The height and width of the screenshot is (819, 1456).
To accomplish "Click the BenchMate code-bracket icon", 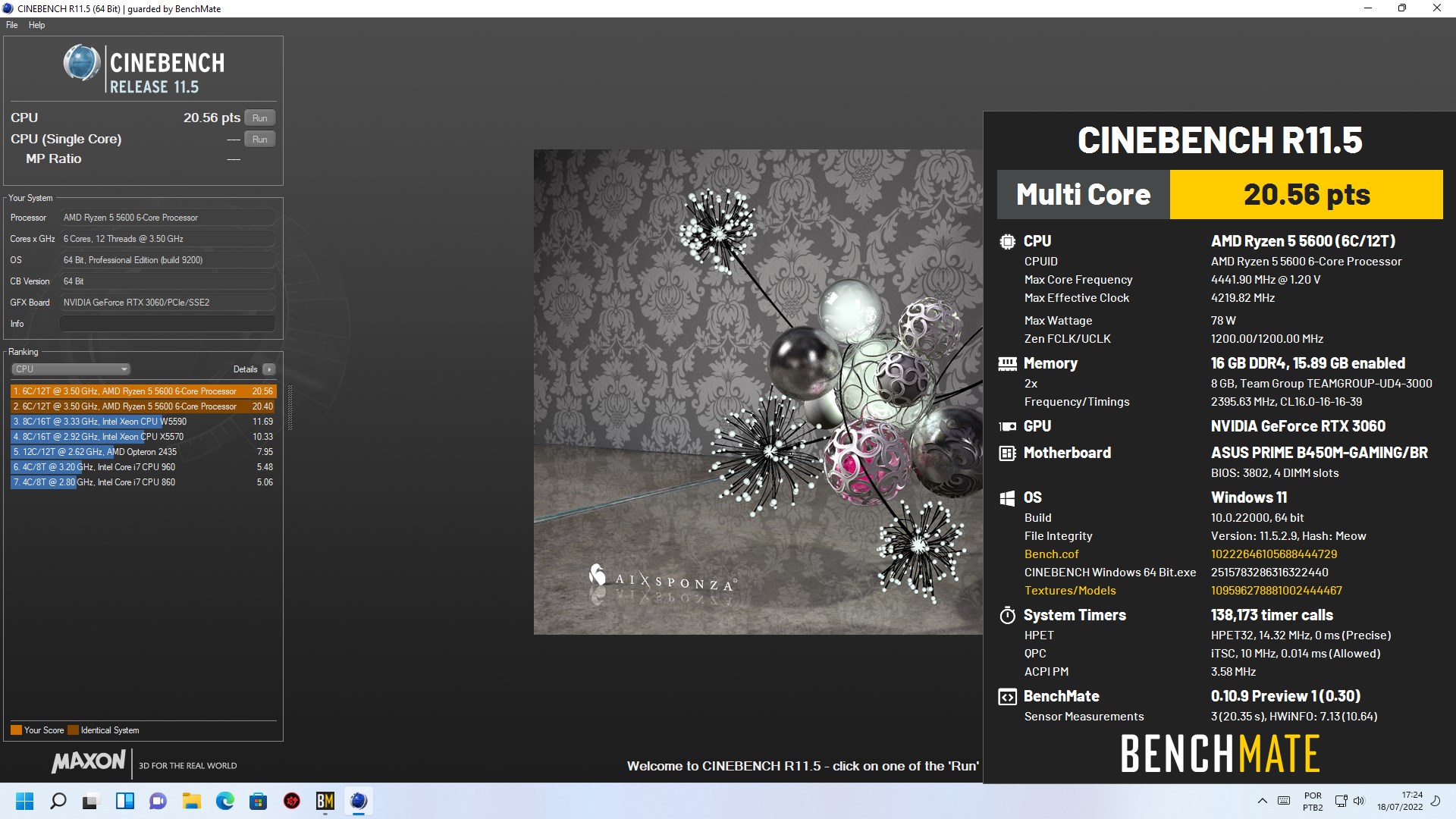I will [1007, 697].
